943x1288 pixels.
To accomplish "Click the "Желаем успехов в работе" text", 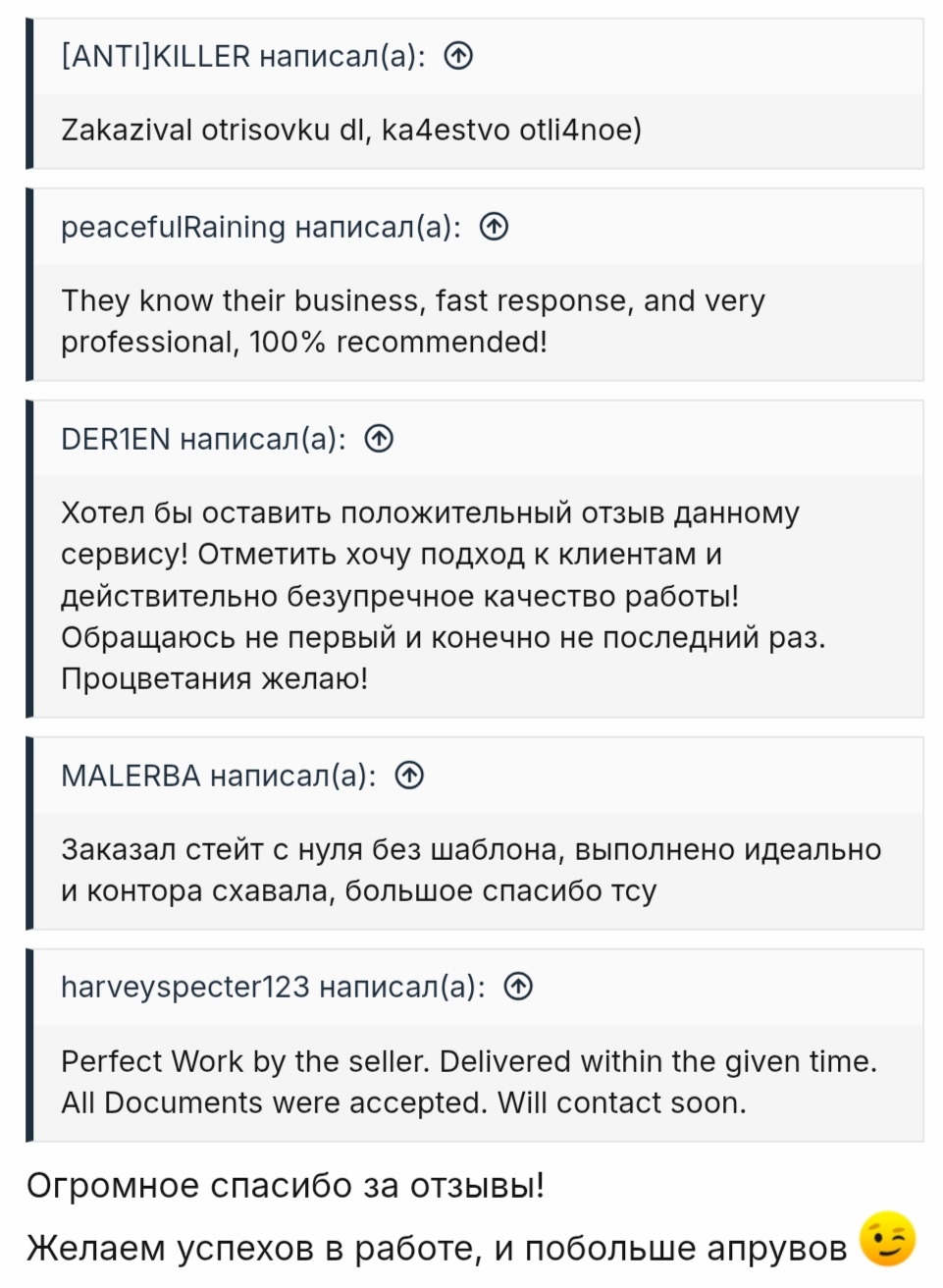I will click(x=436, y=1247).
